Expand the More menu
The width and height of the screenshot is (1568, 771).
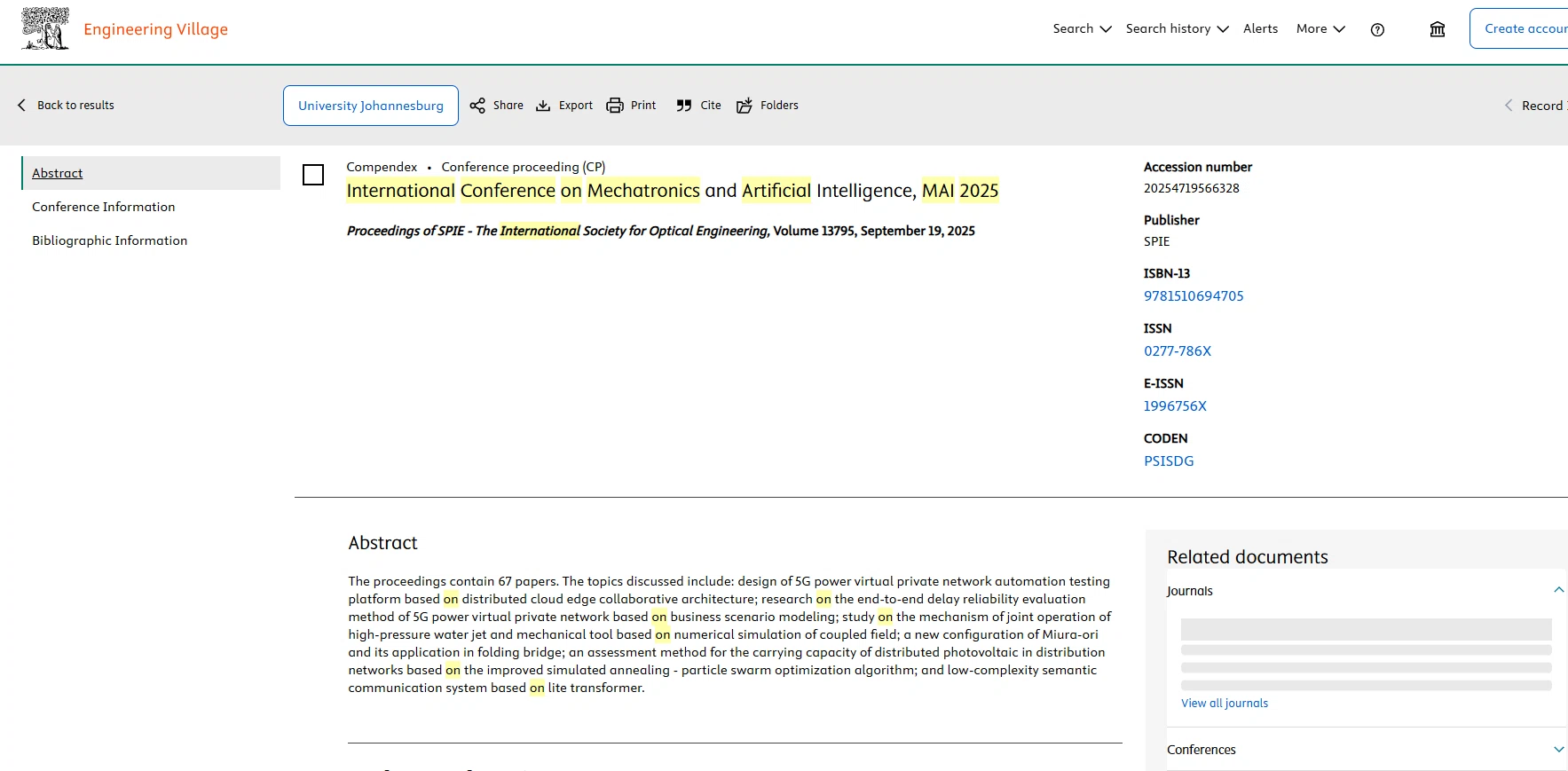point(1320,29)
